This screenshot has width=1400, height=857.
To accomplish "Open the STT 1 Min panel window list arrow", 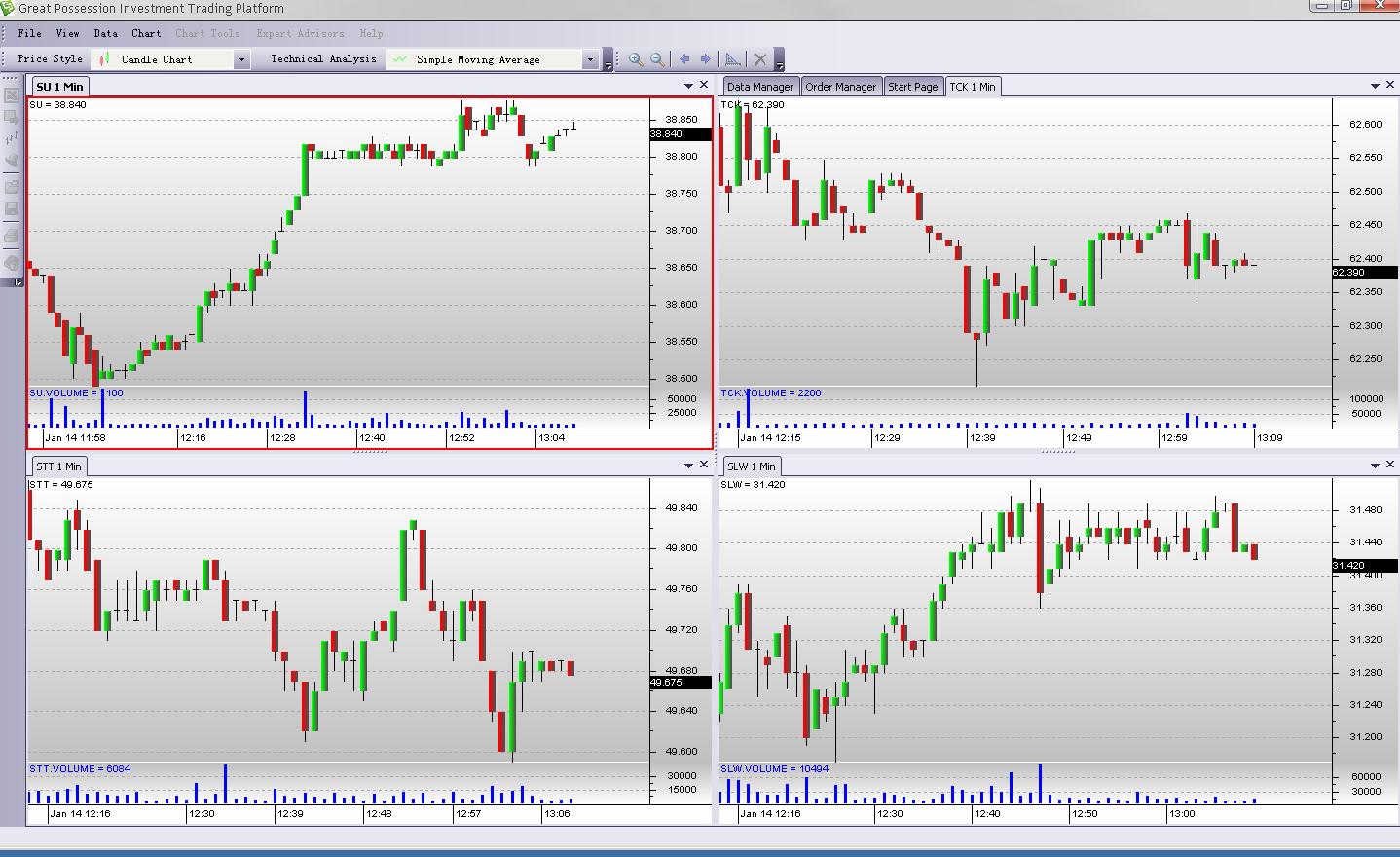I will click(688, 466).
